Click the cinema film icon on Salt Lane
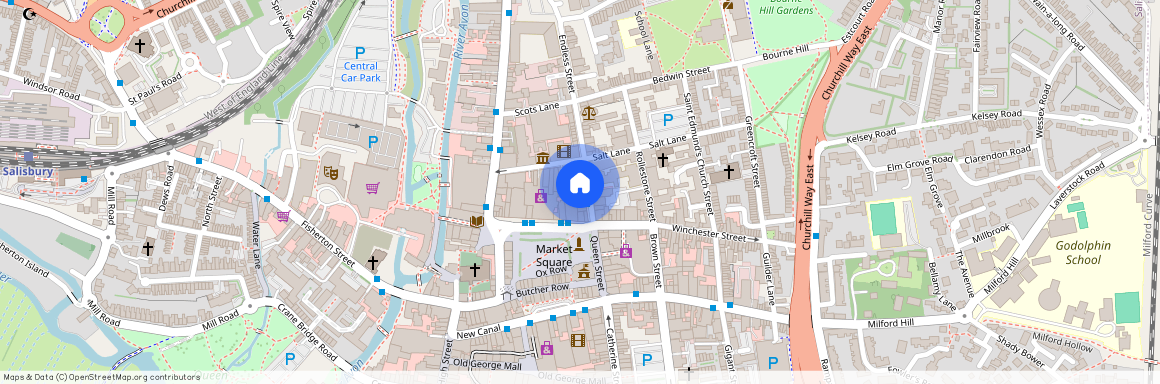This screenshot has width=1160, height=384. [x=564, y=151]
